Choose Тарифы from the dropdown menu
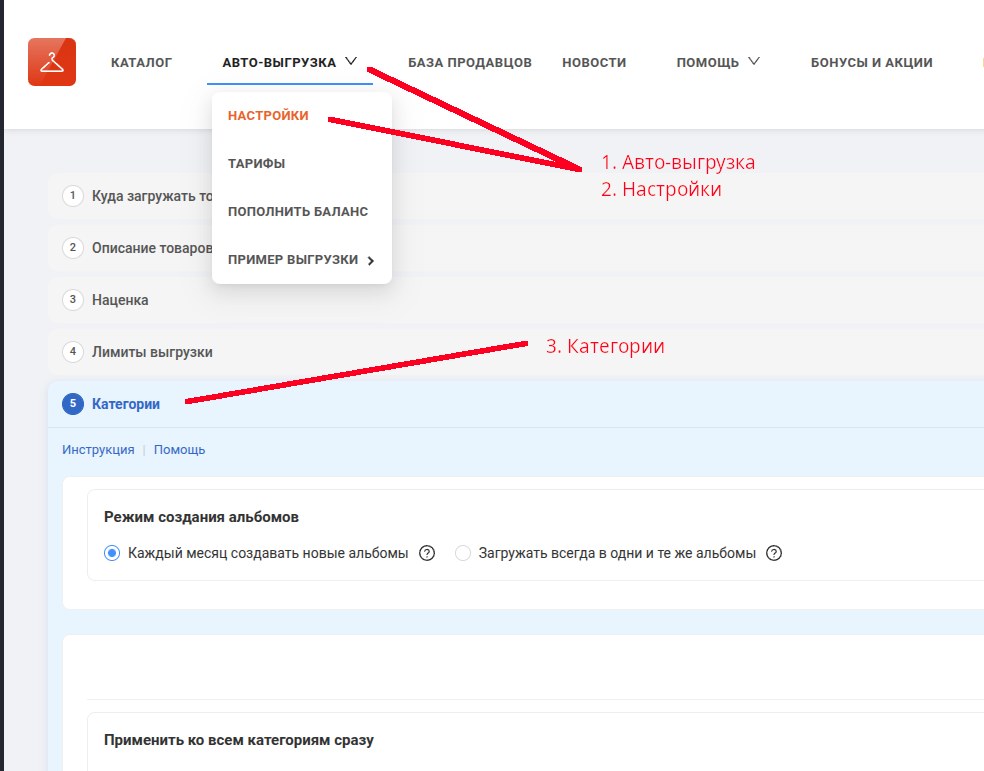 (x=256, y=164)
